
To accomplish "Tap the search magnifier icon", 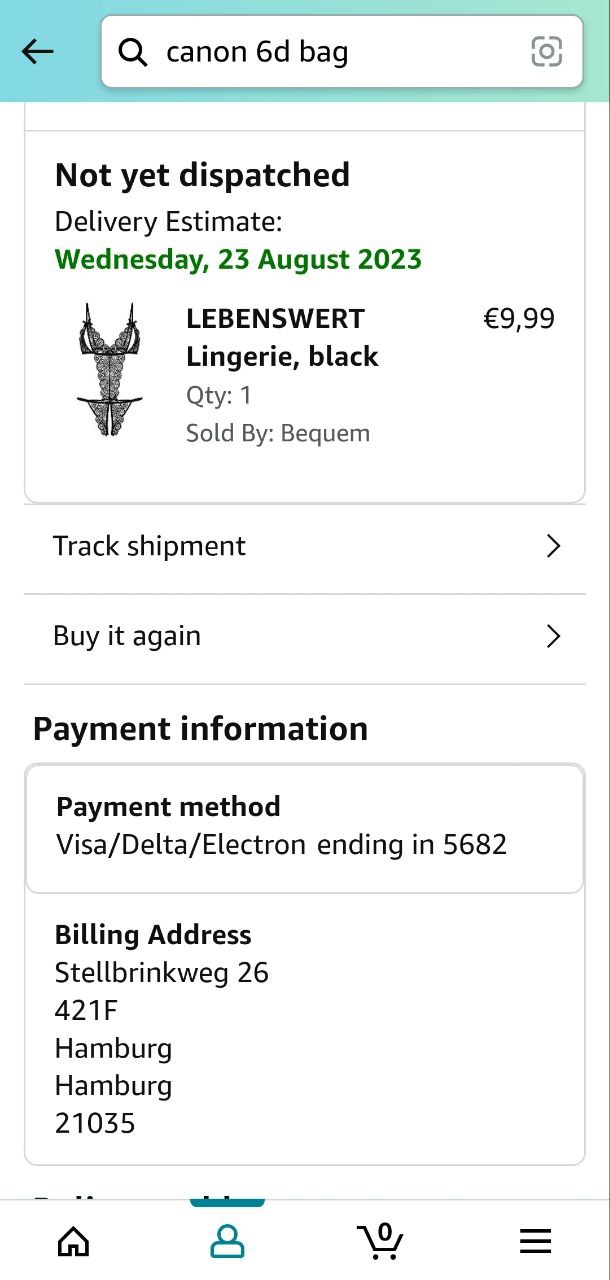I will [x=133, y=52].
